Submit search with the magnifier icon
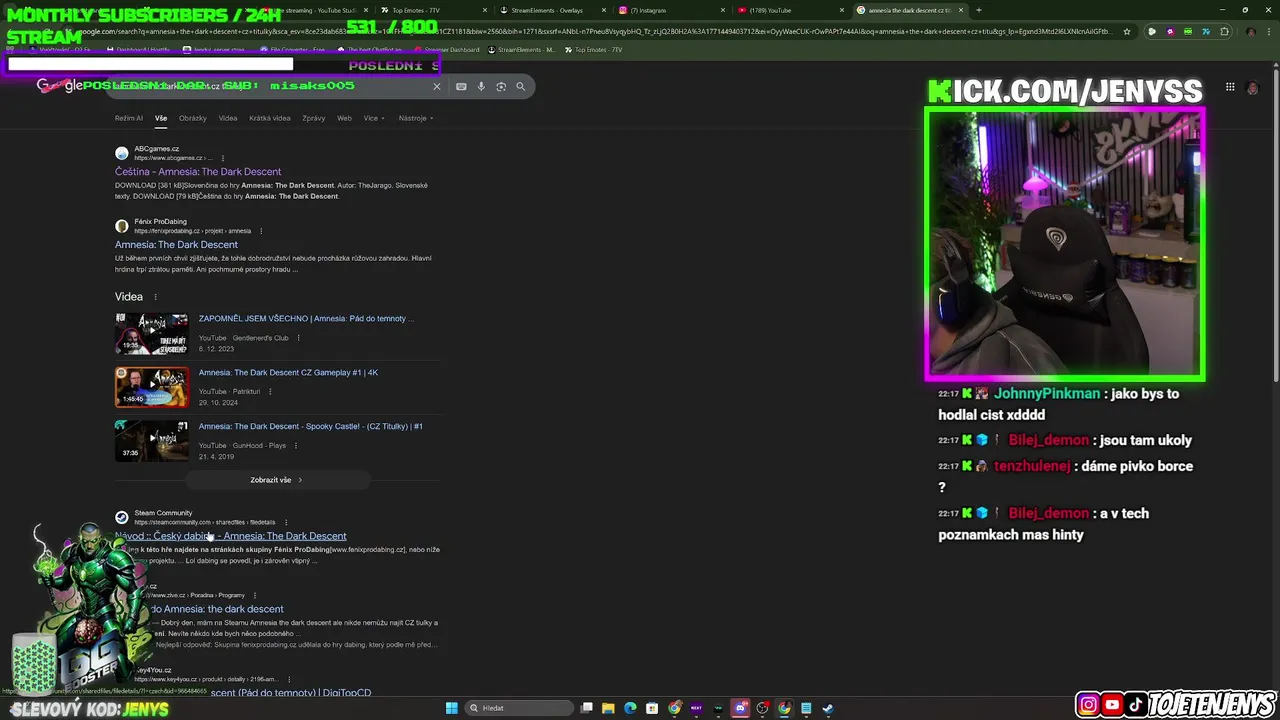Image resolution: width=1280 pixels, height=720 pixels. (520, 87)
